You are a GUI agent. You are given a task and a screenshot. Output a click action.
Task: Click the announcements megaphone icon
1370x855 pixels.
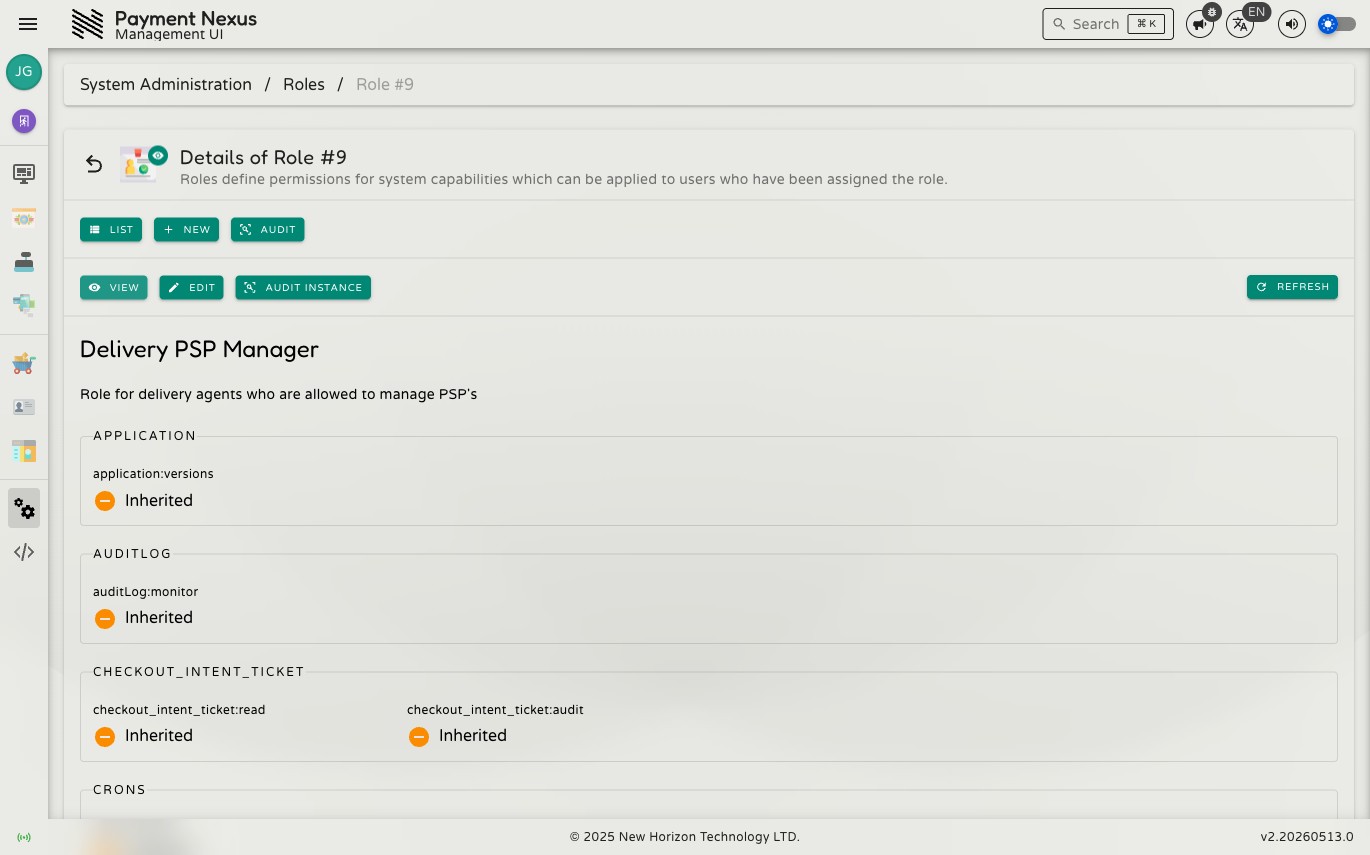1199,25
